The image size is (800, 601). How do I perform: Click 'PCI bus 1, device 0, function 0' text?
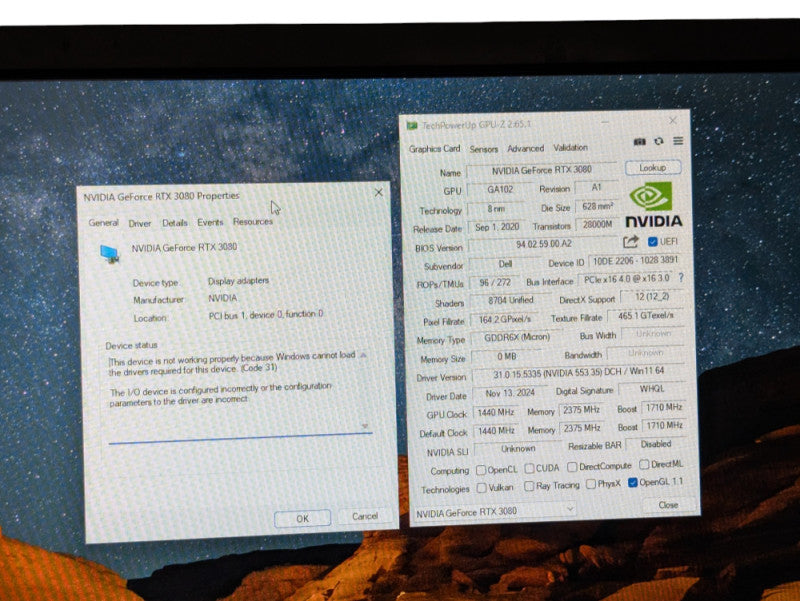coord(266,315)
